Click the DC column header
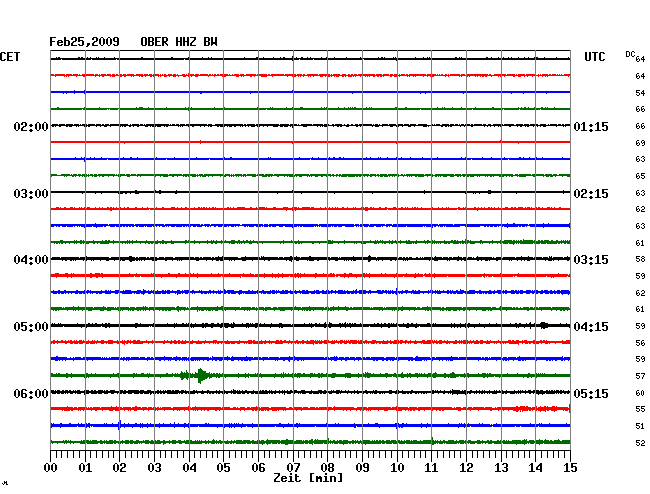Image resolution: width=650 pixels, height=494 pixels. pos(630,54)
